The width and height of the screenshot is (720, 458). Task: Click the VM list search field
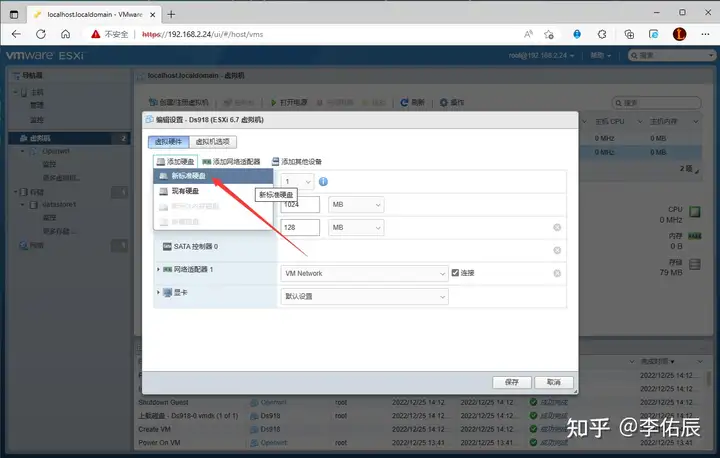click(657, 103)
